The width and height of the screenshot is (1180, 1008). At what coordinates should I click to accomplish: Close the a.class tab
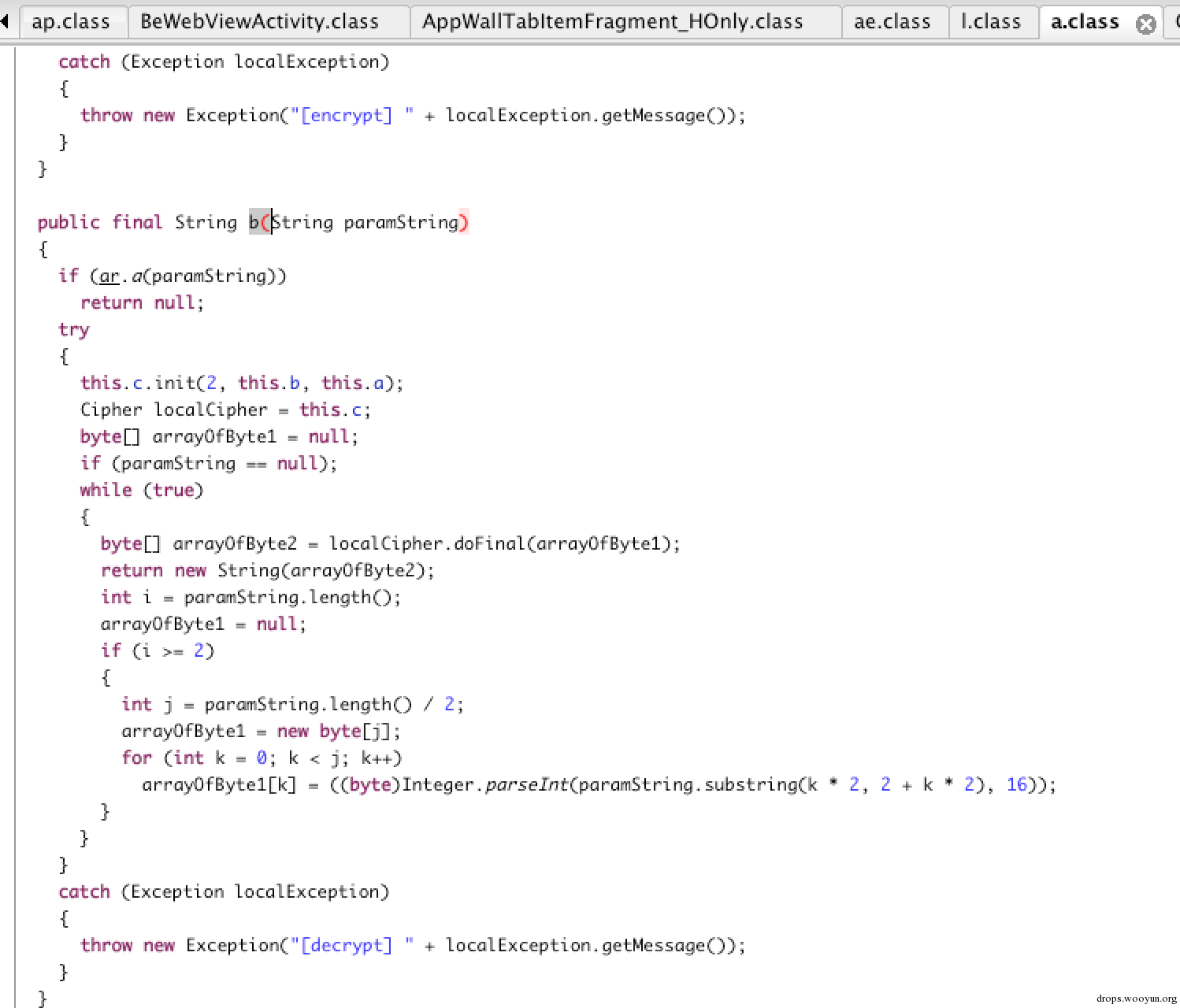click(1145, 24)
